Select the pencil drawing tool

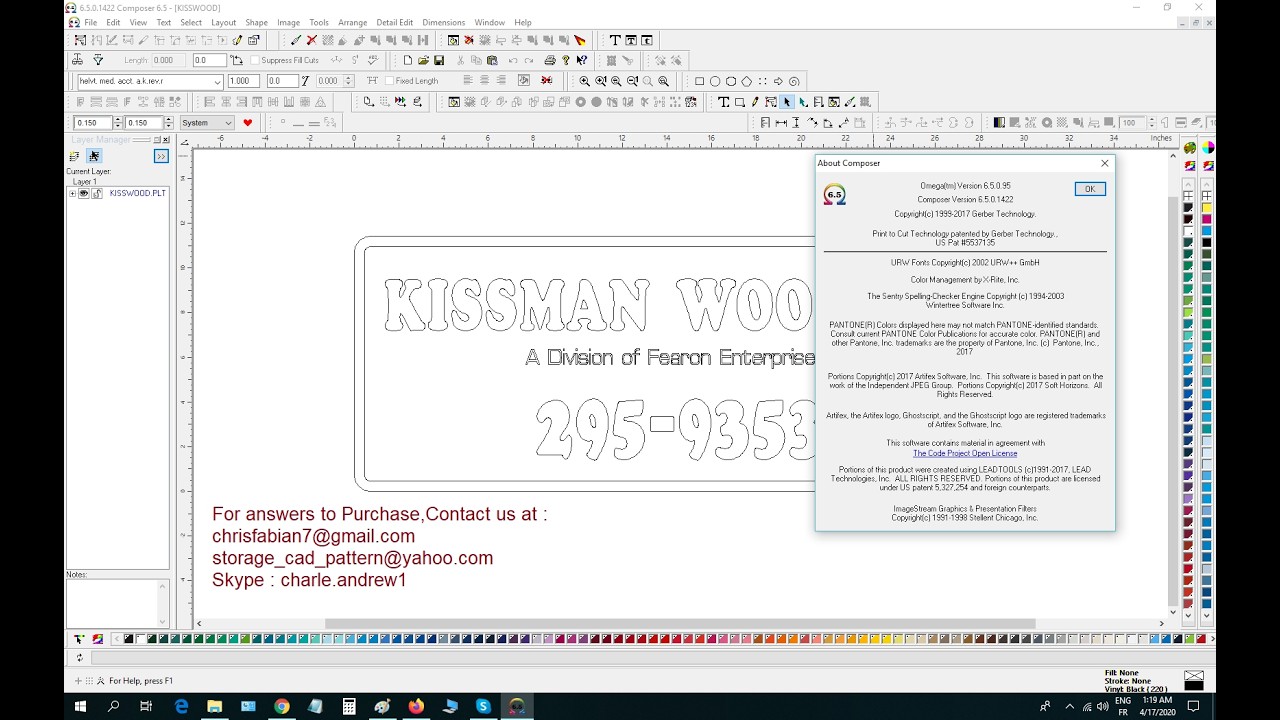pos(755,102)
